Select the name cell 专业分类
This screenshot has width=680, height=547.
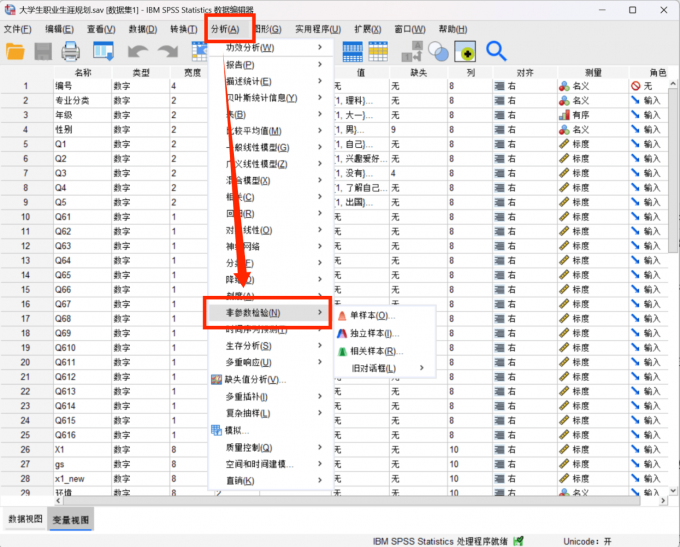tap(83, 101)
